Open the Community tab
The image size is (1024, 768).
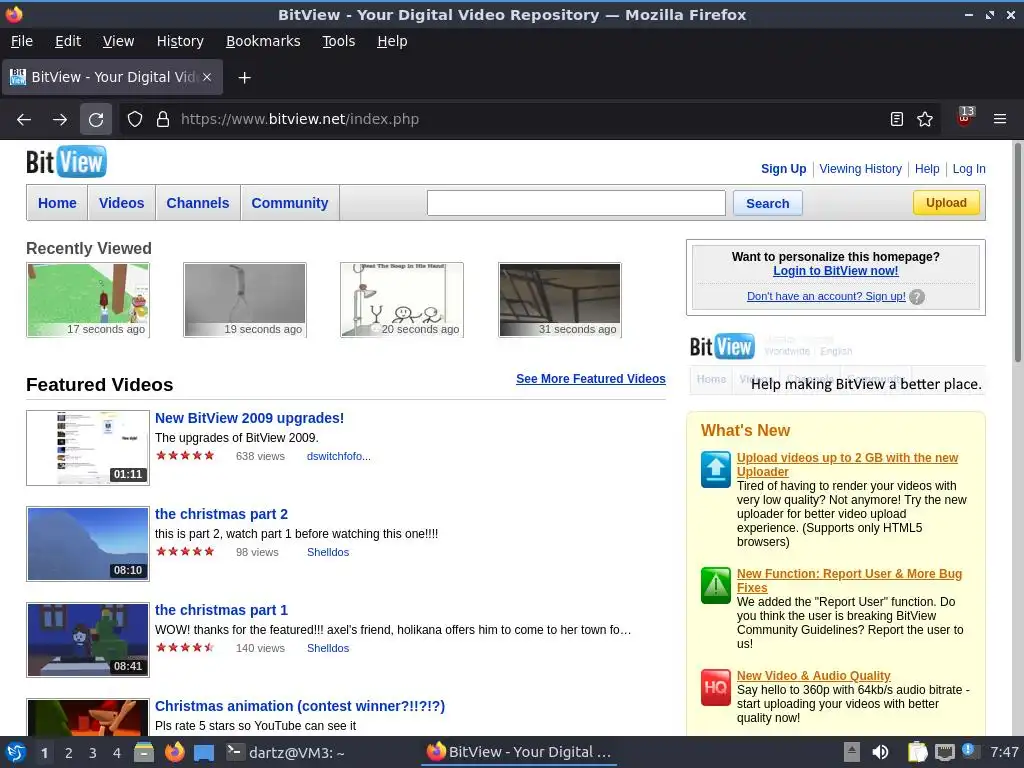coord(289,203)
